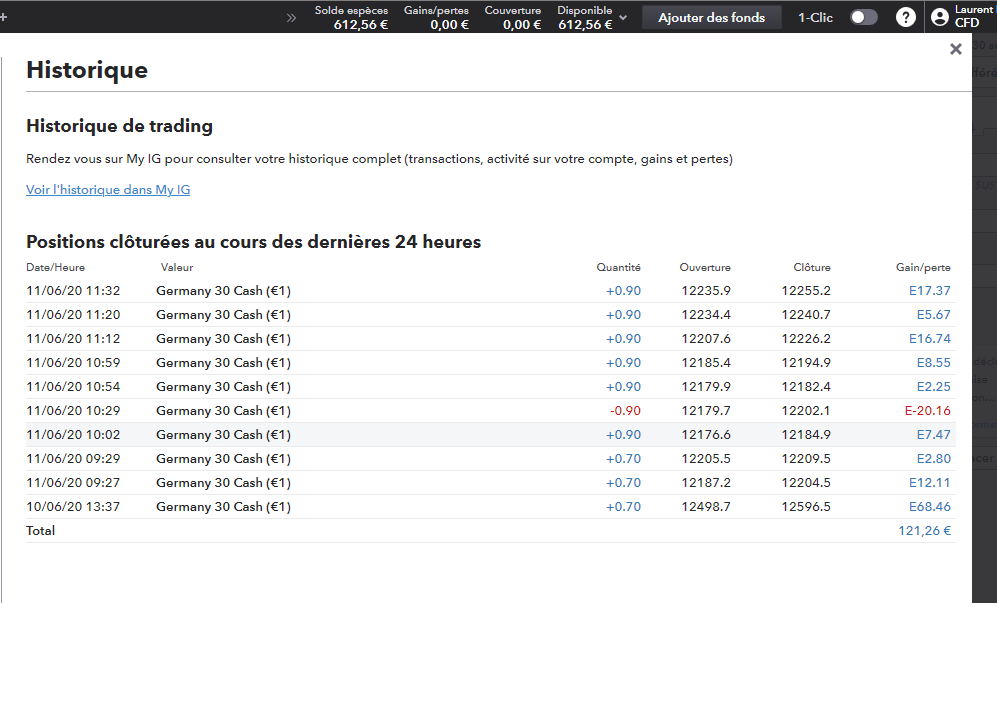The image size is (997, 717).
Task: Select the Solde espèces 612,56 € value
Action: (361, 25)
